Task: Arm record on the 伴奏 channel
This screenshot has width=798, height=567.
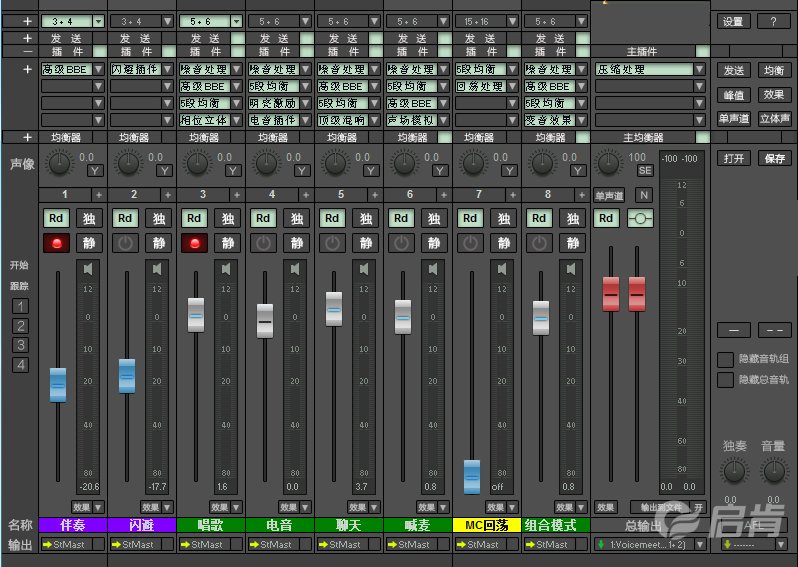Action: tap(56, 243)
